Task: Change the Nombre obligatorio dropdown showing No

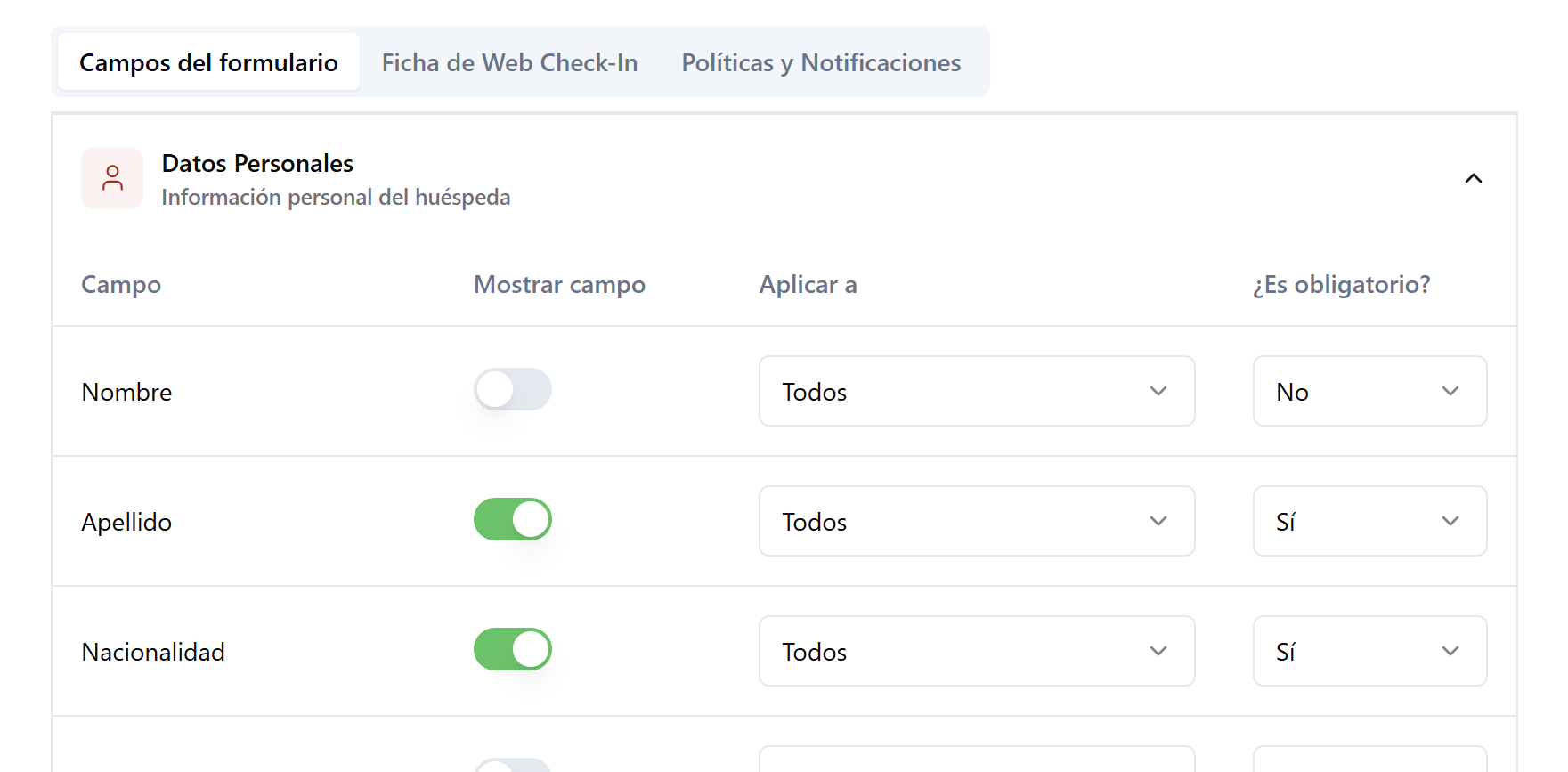Action: tap(1369, 392)
